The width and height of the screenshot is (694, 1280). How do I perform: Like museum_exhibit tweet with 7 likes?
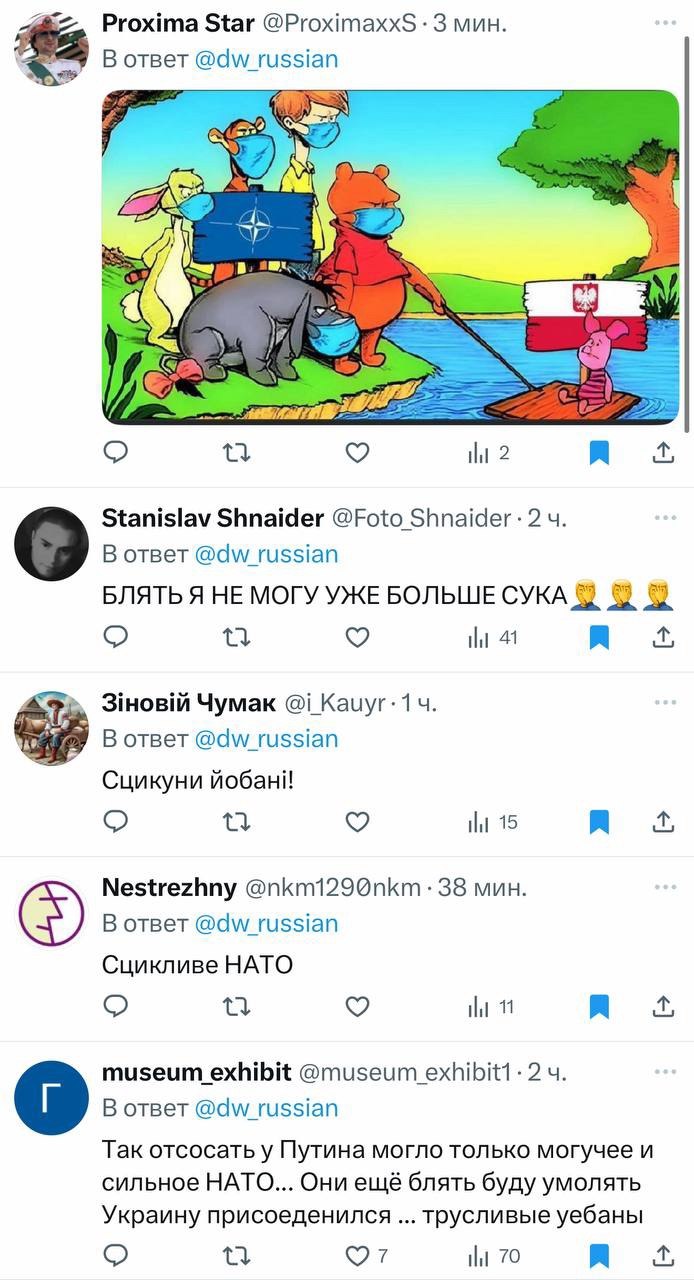pos(366,1255)
